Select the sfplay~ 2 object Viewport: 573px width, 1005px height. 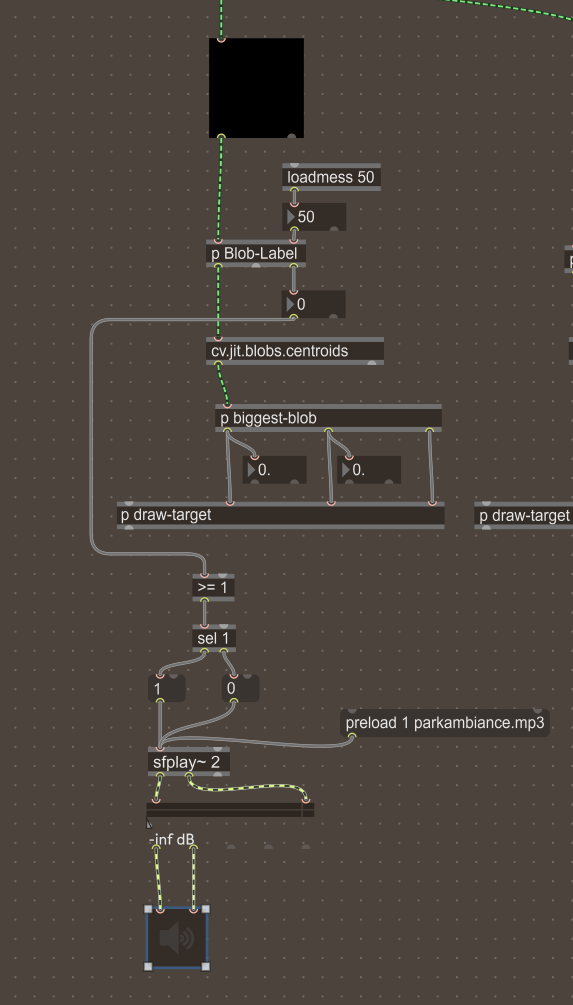point(188,763)
